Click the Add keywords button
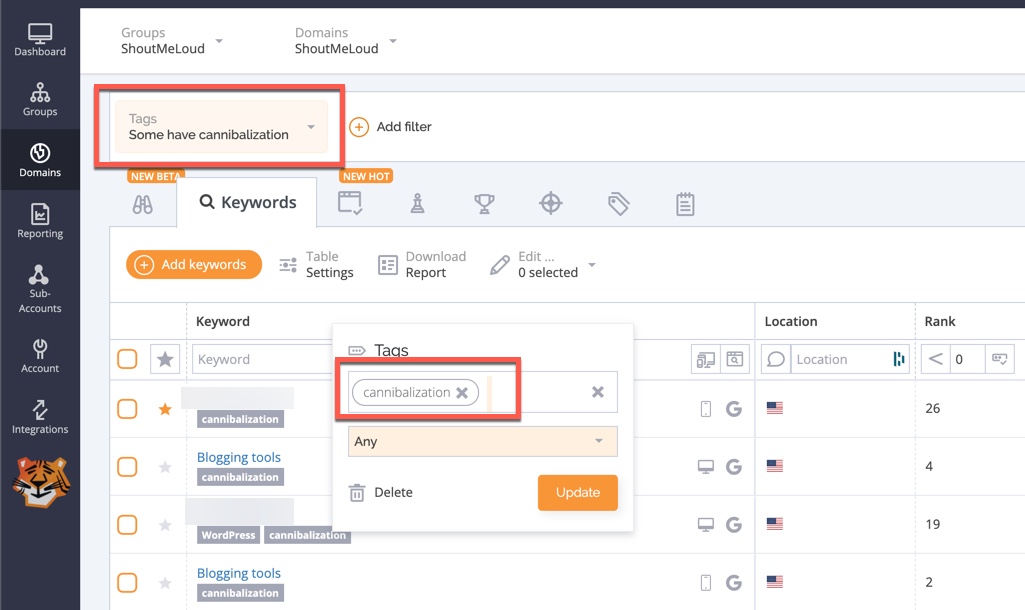The image size is (1025, 610). [x=194, y=265]
